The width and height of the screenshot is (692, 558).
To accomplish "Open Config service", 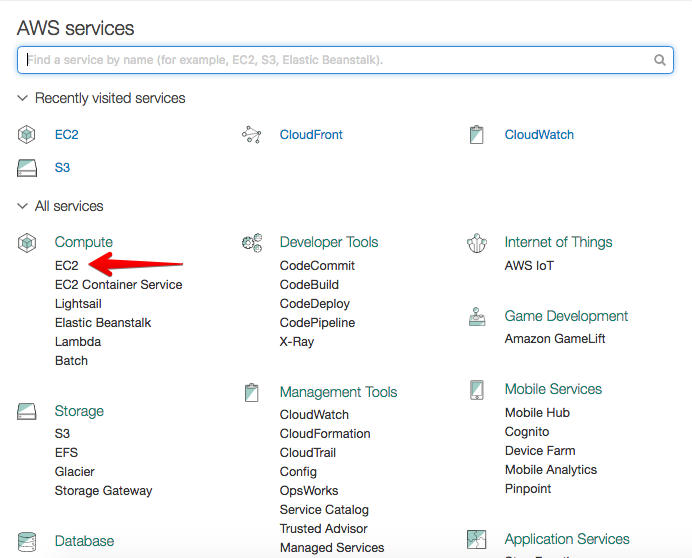I will 298,471.
